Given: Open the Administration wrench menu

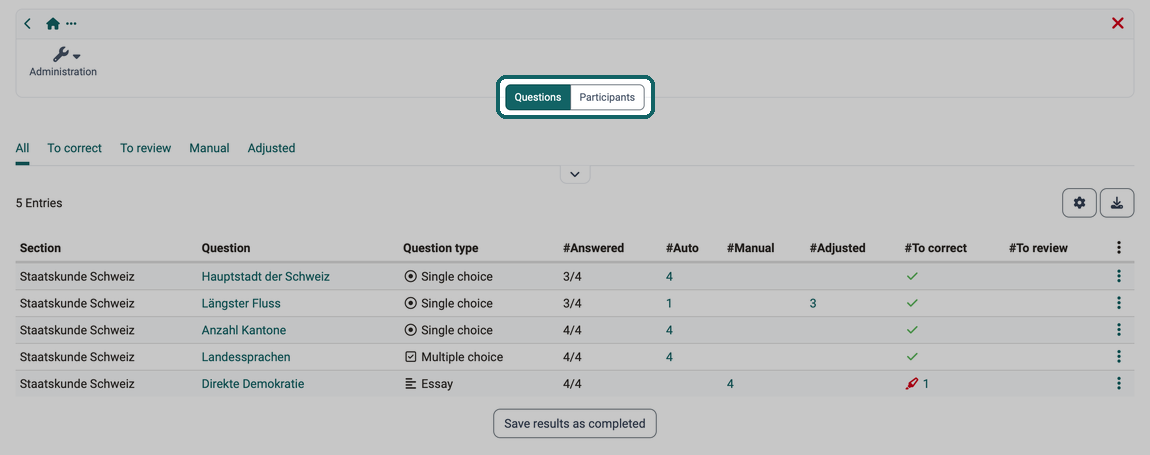Looking at the screenshot, I should pos(63,61).
